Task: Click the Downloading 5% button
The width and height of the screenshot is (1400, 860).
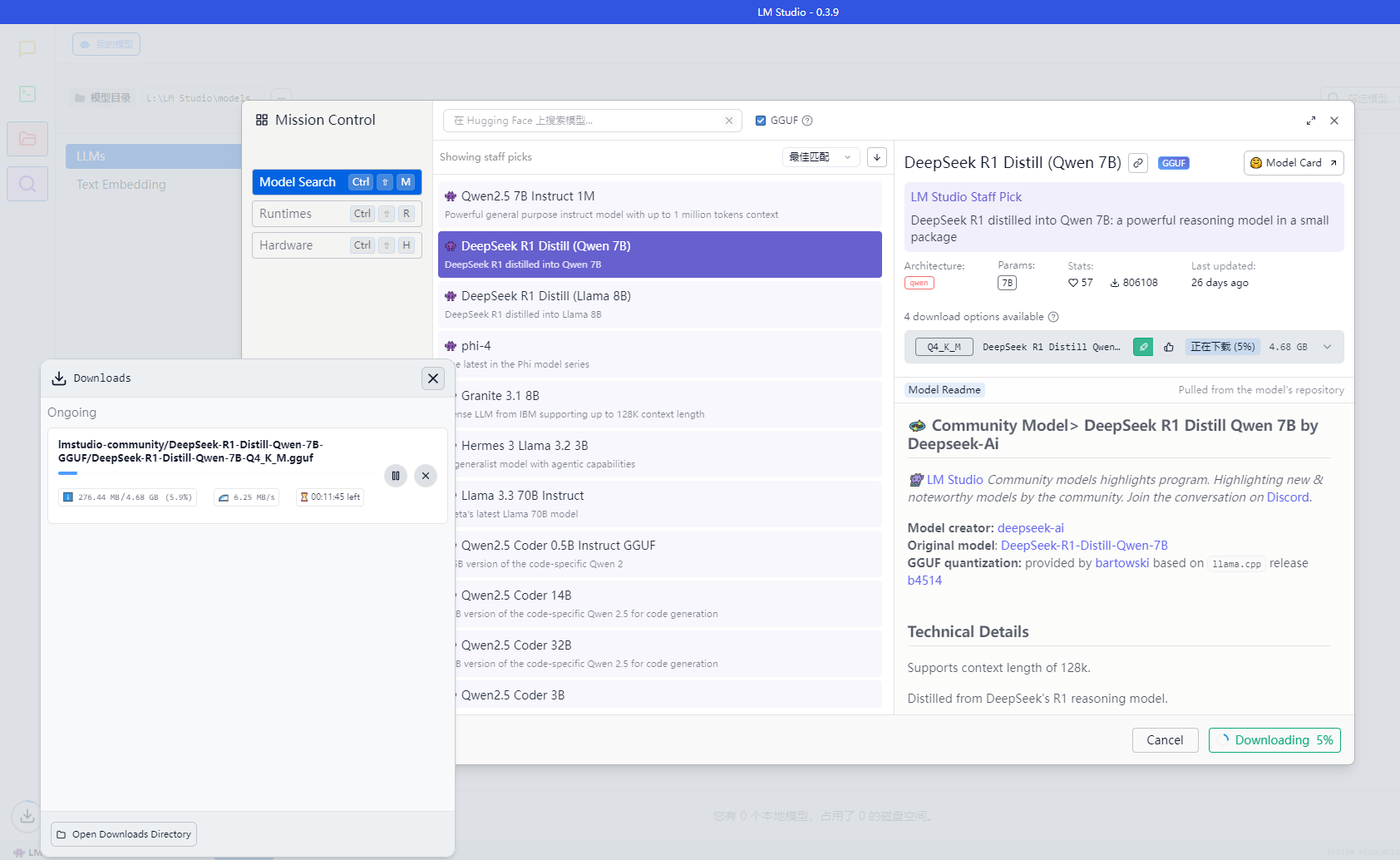Action: point(1274,740)
